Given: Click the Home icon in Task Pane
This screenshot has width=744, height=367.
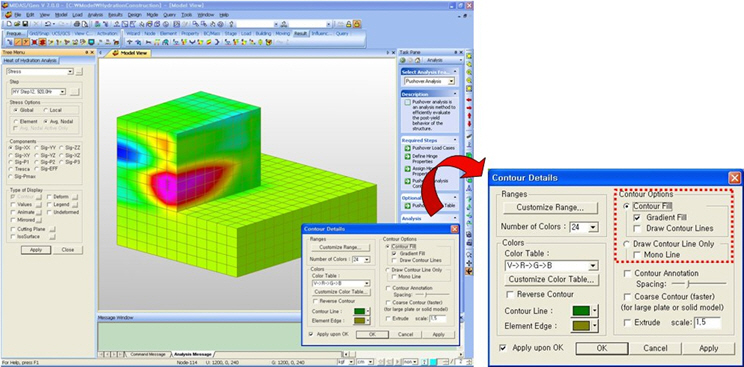Looking at the screenshot, I should coord(417,60).
